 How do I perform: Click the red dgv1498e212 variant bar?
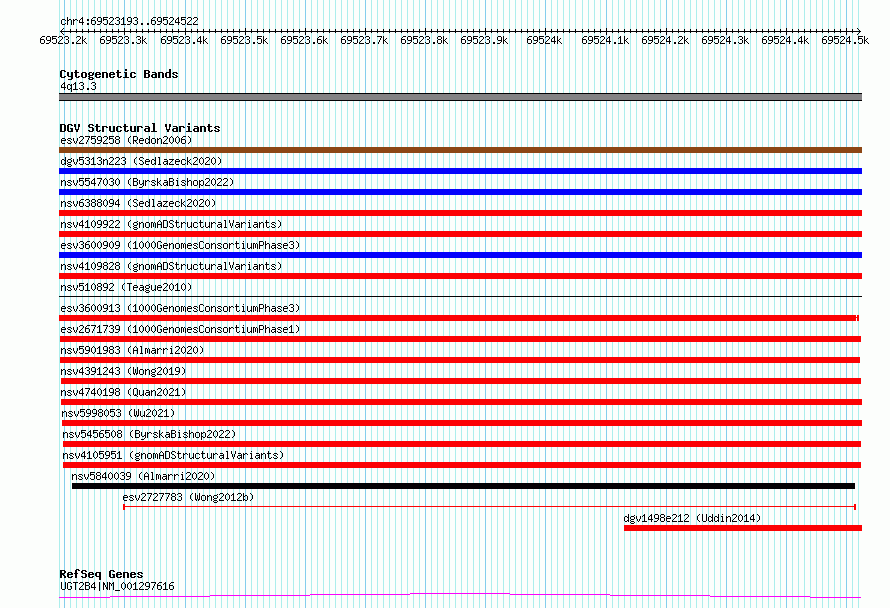pos(743,528)
